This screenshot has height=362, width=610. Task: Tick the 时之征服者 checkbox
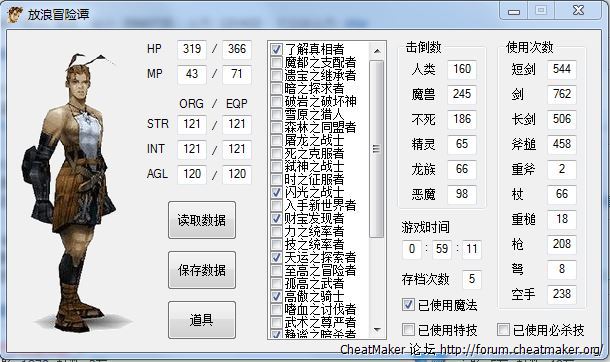coord(276,179)
